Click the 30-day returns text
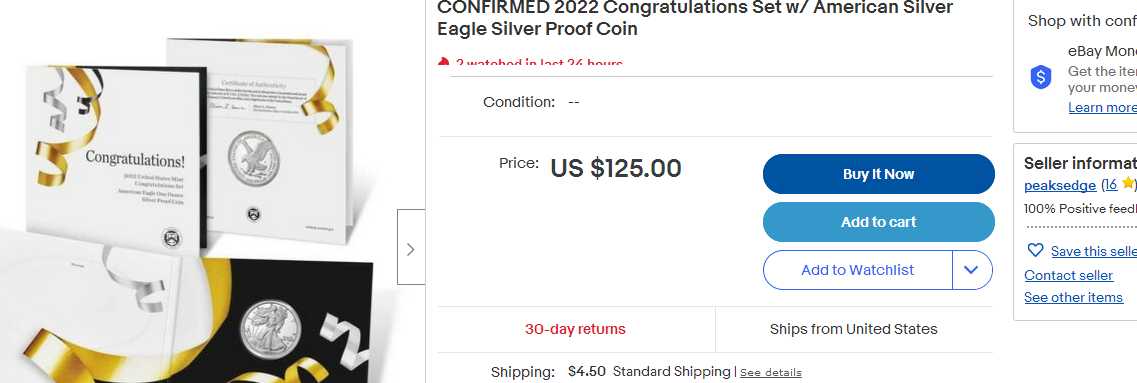Viewport: 1137px width, 383px height. 575,329
